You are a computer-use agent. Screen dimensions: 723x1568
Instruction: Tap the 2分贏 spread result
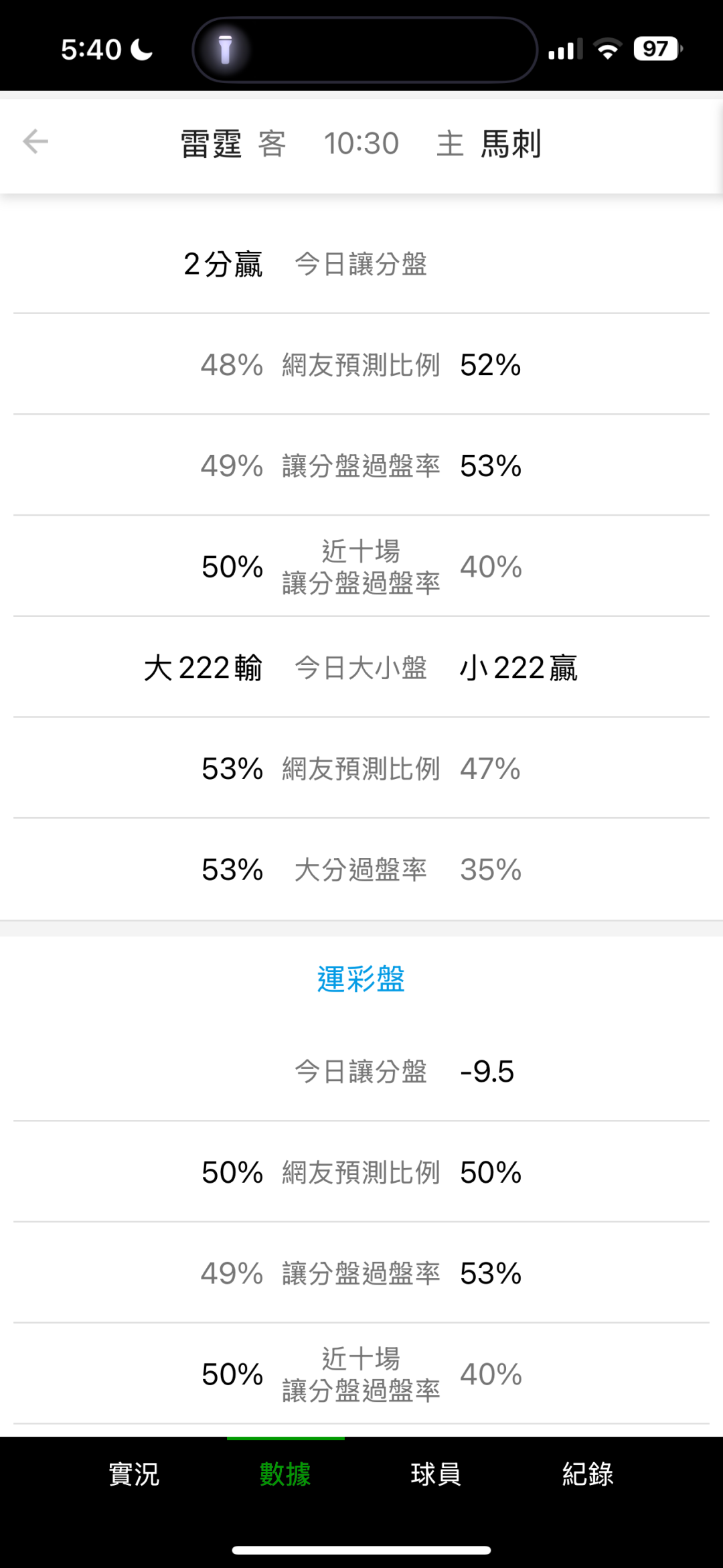(223, 265)
